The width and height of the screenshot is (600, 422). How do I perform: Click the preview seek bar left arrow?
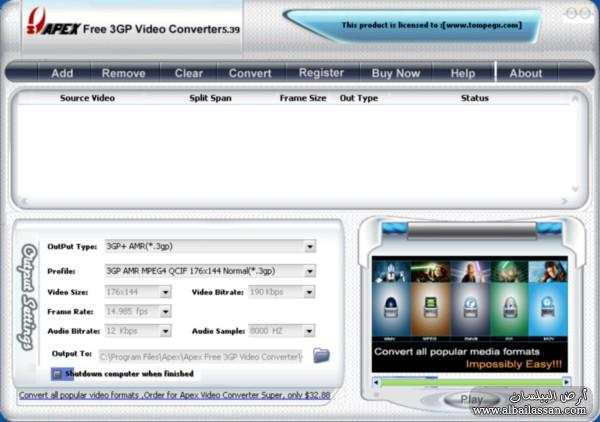[376, 382]
